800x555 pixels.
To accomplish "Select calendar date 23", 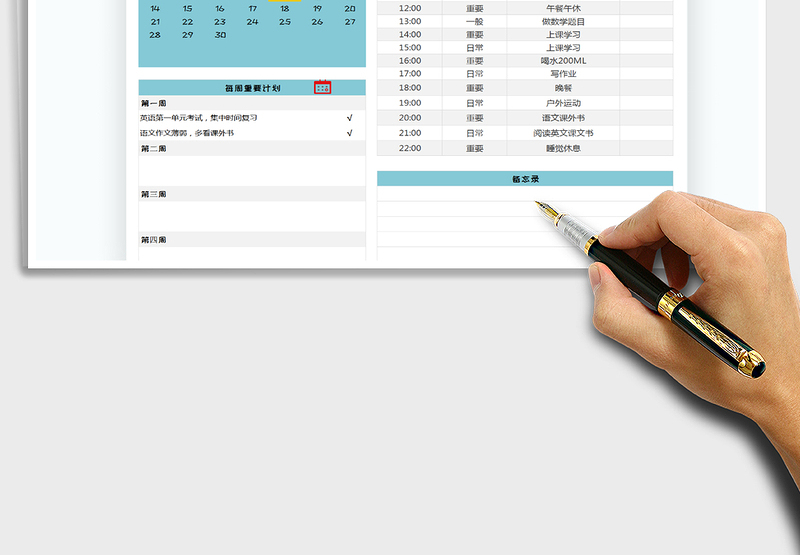I will 220,22.
